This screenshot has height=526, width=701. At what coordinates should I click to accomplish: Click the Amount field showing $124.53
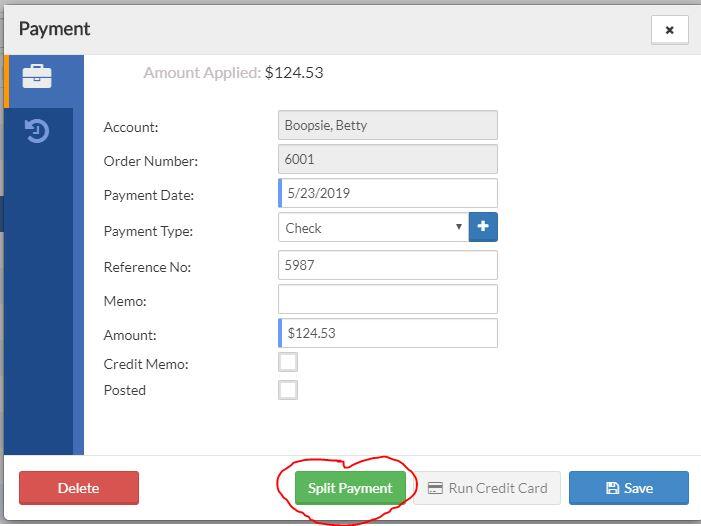pyautogui.click(x=388, y=333)
